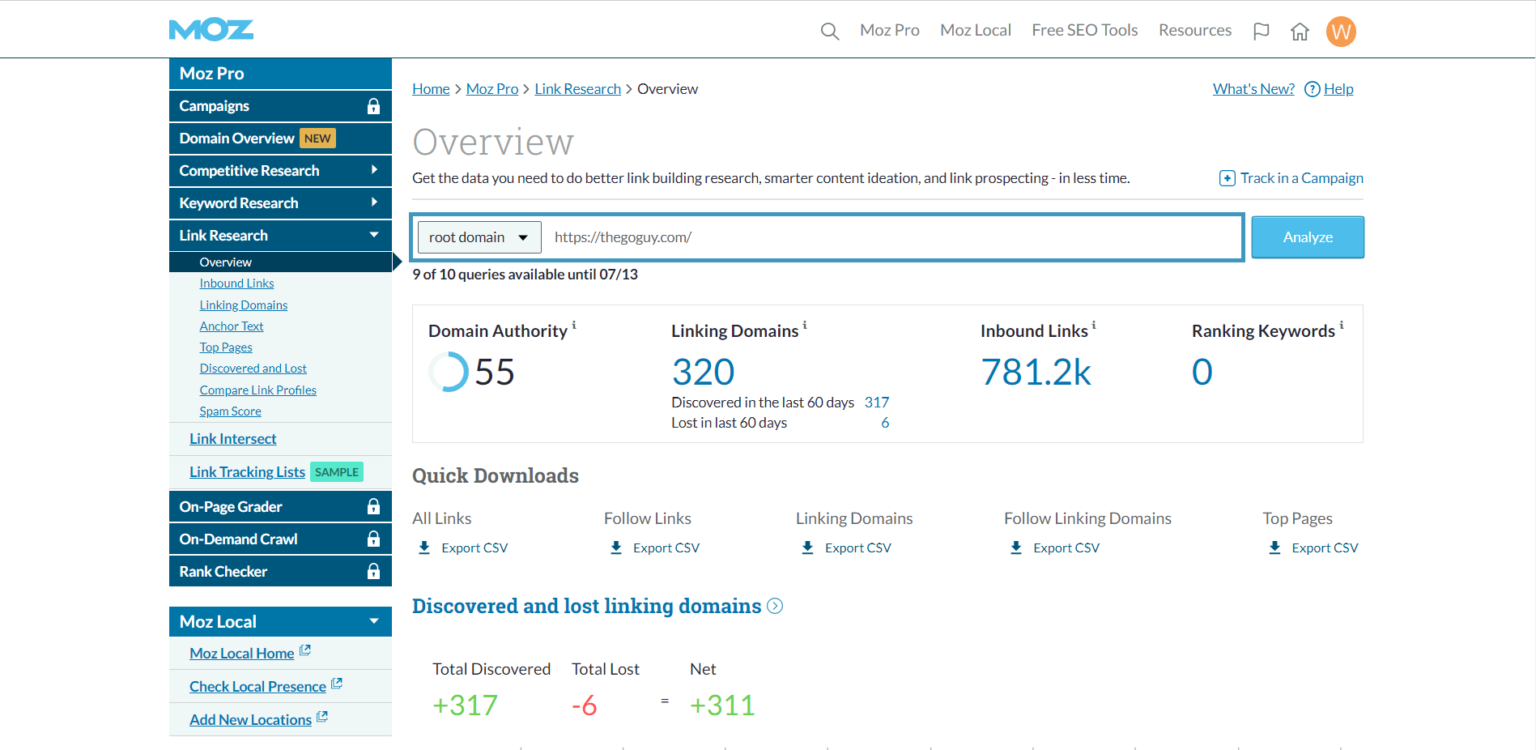1536x750 pixels.
Task: Click the flag notifications icon
Action: pos(1261,31)
